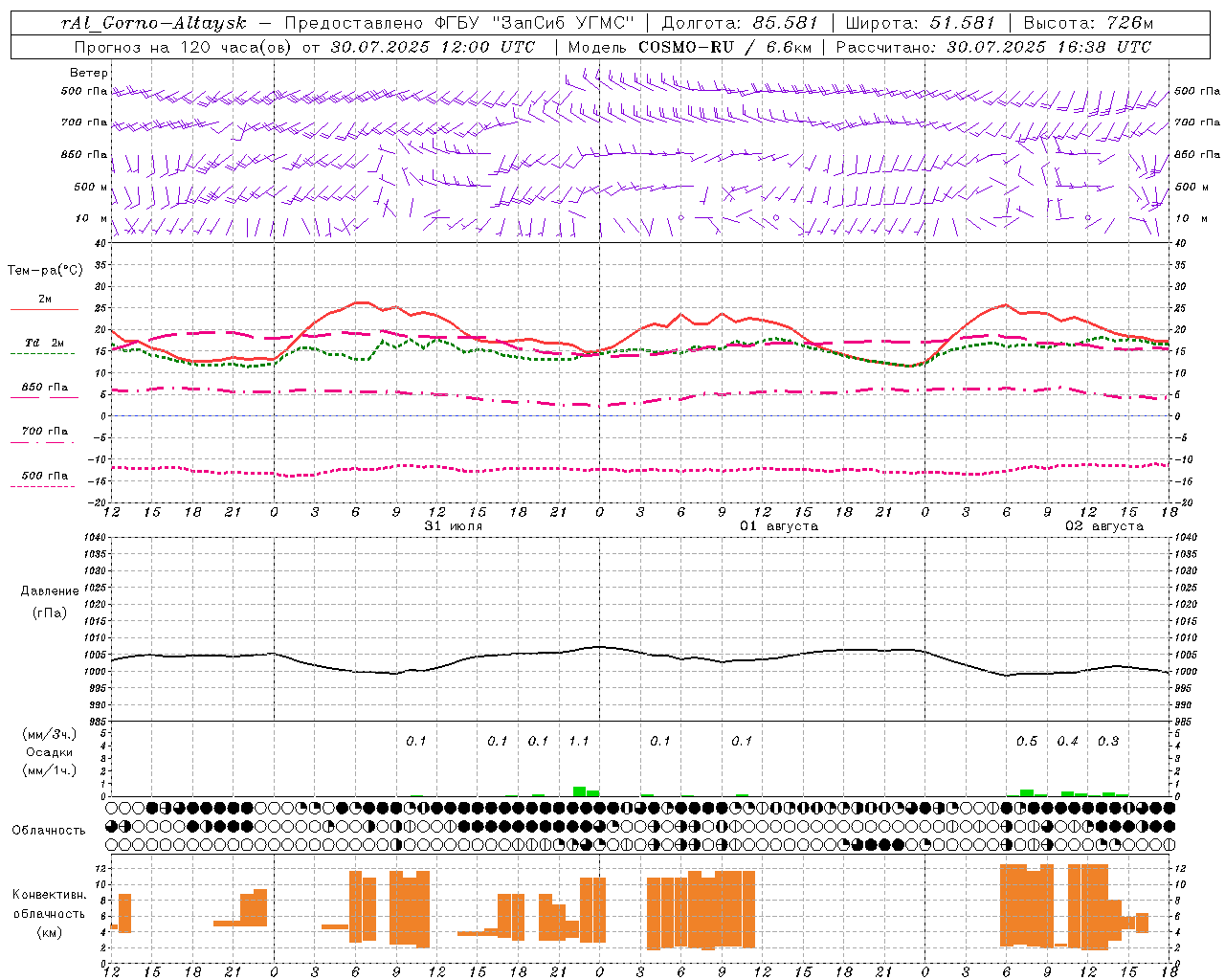The image size is (1225, 980).
Task: Click the 0.4 three-hour precipitation value
Action: click(x=1067, y=741)
